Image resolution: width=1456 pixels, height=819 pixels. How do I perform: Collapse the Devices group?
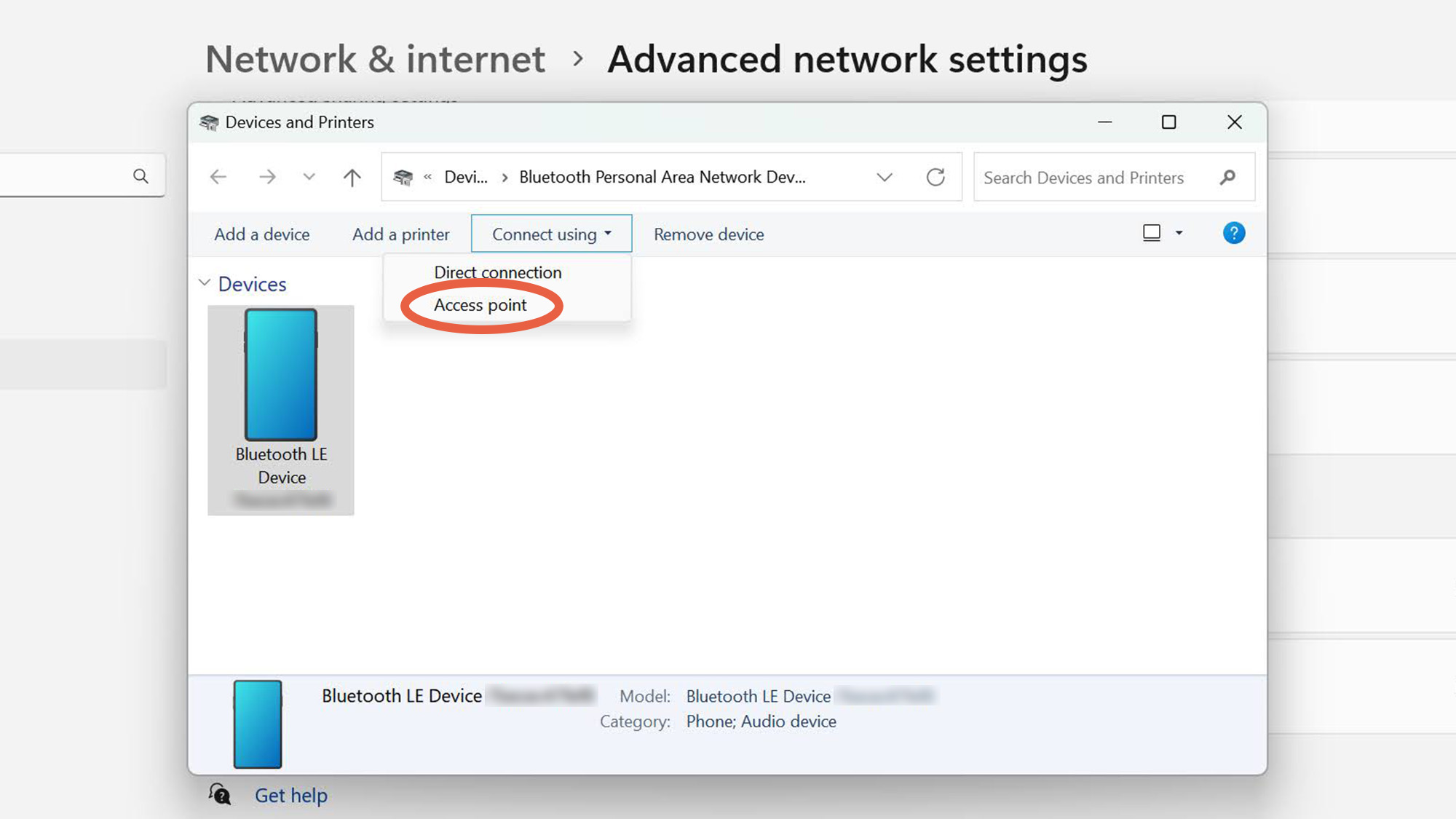click(x=205, y=282)
